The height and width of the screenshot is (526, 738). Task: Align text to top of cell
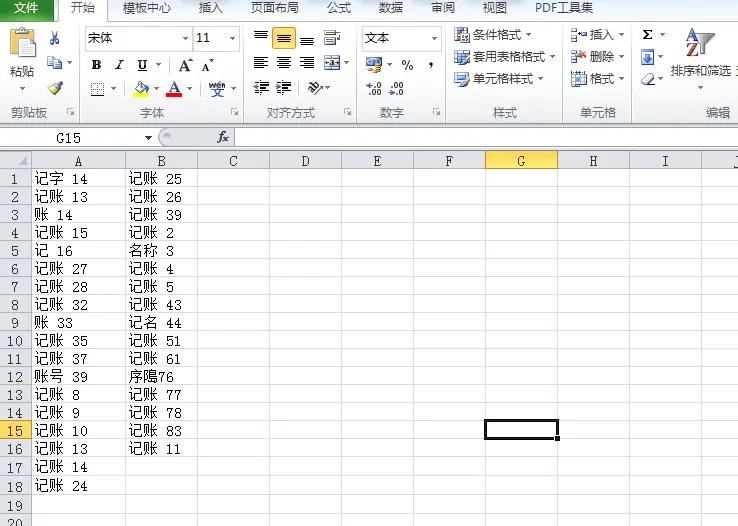261,38
